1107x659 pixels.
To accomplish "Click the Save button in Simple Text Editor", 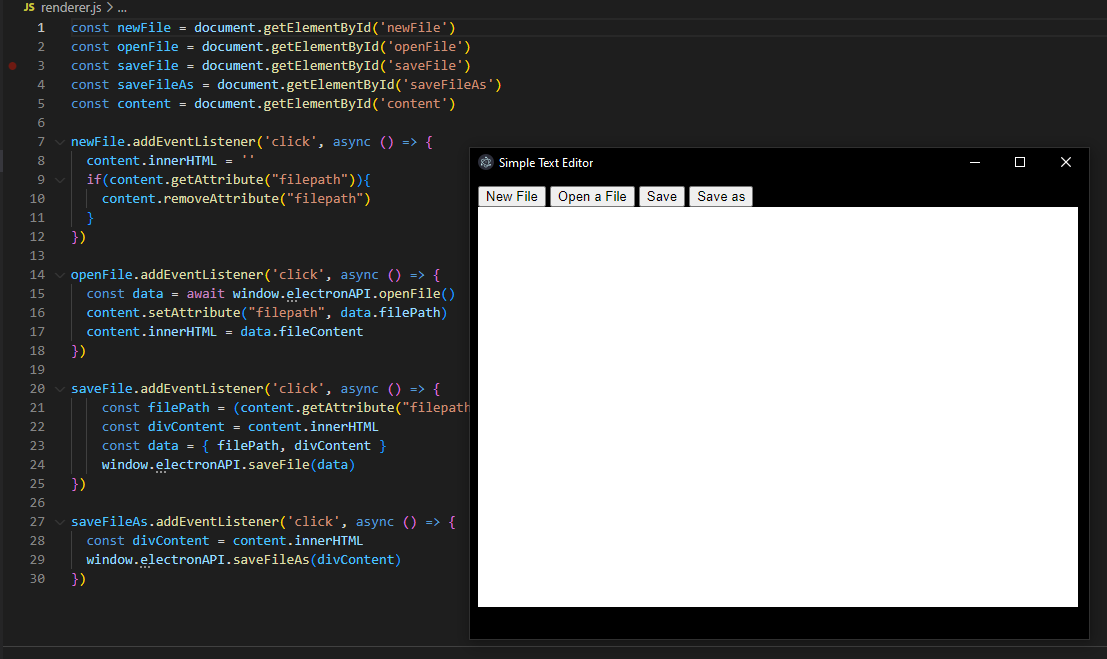I will (x=662, y=196).
